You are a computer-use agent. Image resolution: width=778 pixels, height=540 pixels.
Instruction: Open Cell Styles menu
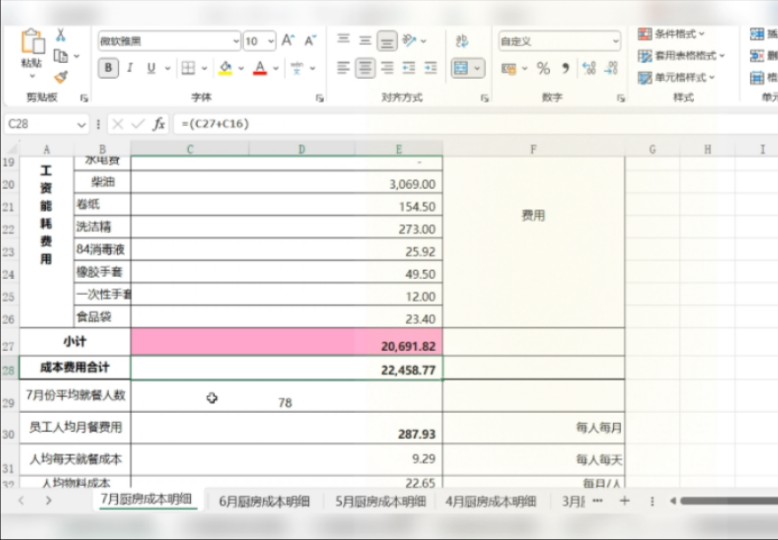click(x=677, y=77)
